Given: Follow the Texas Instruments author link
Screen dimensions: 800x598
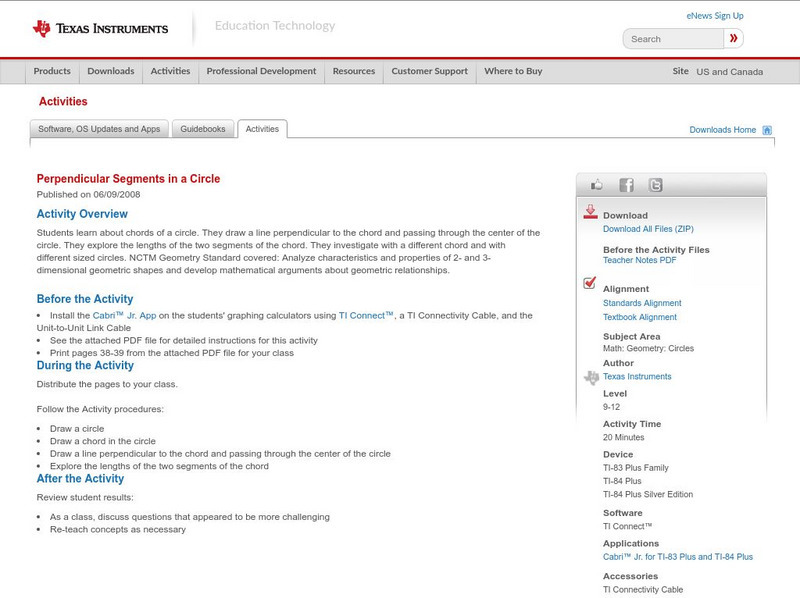Looking at the screenshot, I should (637, 377).
